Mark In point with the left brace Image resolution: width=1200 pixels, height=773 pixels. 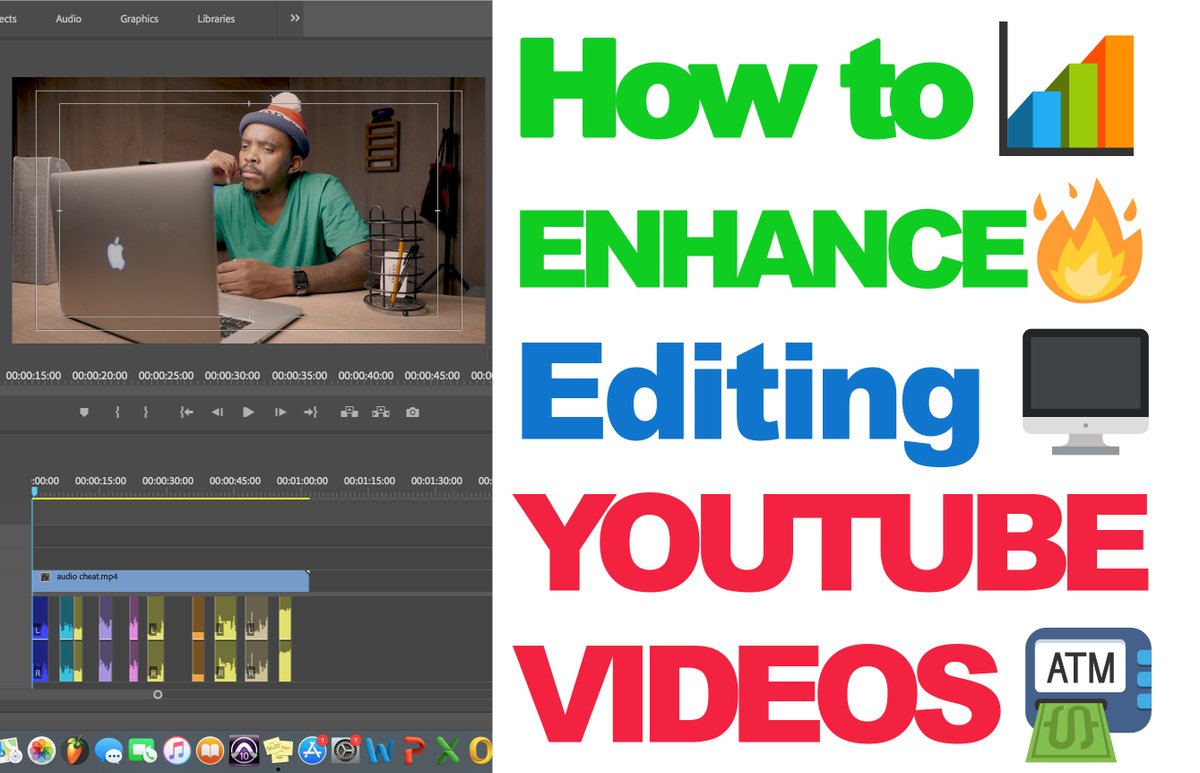pos(117,412)
